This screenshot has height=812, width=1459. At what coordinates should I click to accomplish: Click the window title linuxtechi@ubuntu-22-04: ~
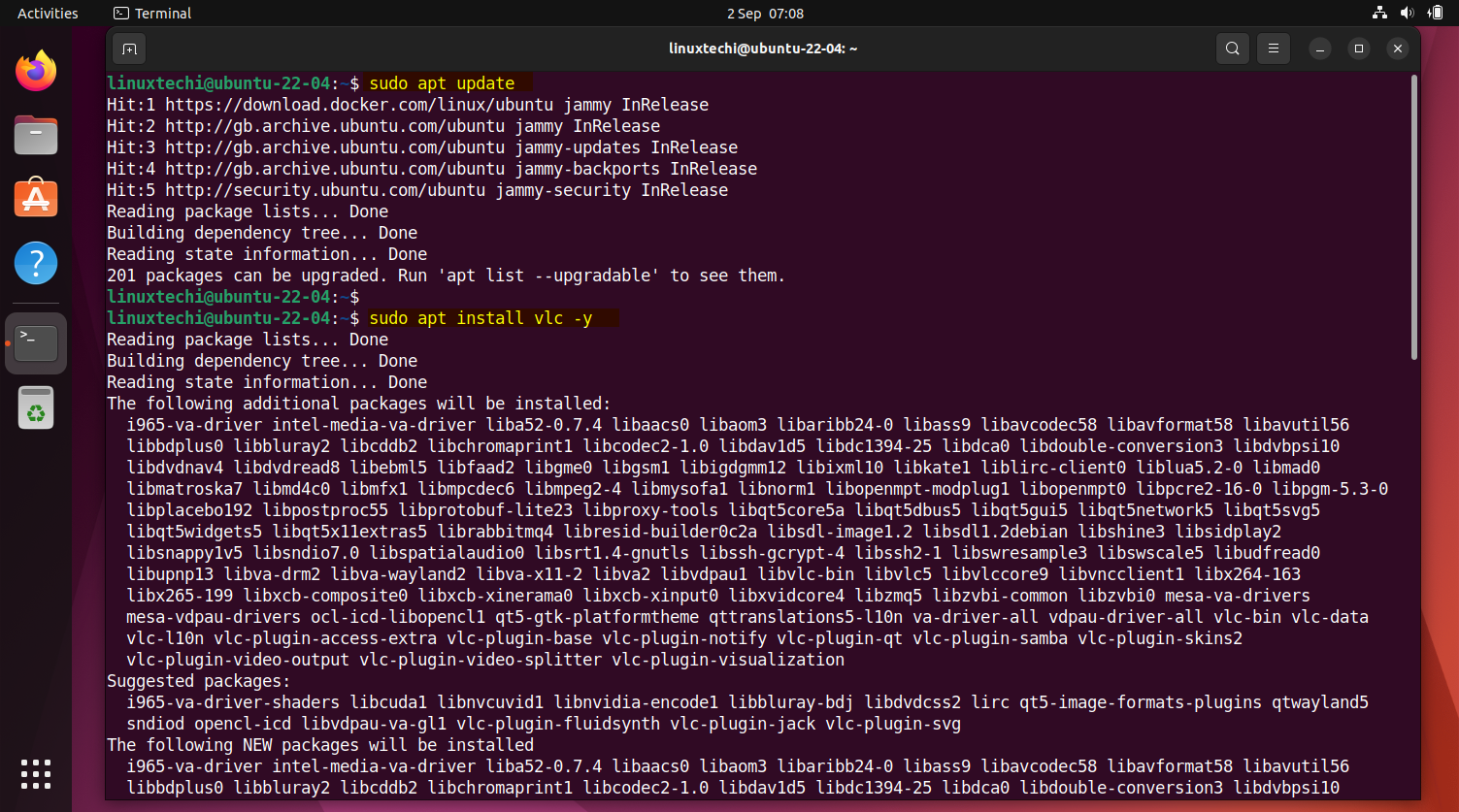click(x=763, y=49)
